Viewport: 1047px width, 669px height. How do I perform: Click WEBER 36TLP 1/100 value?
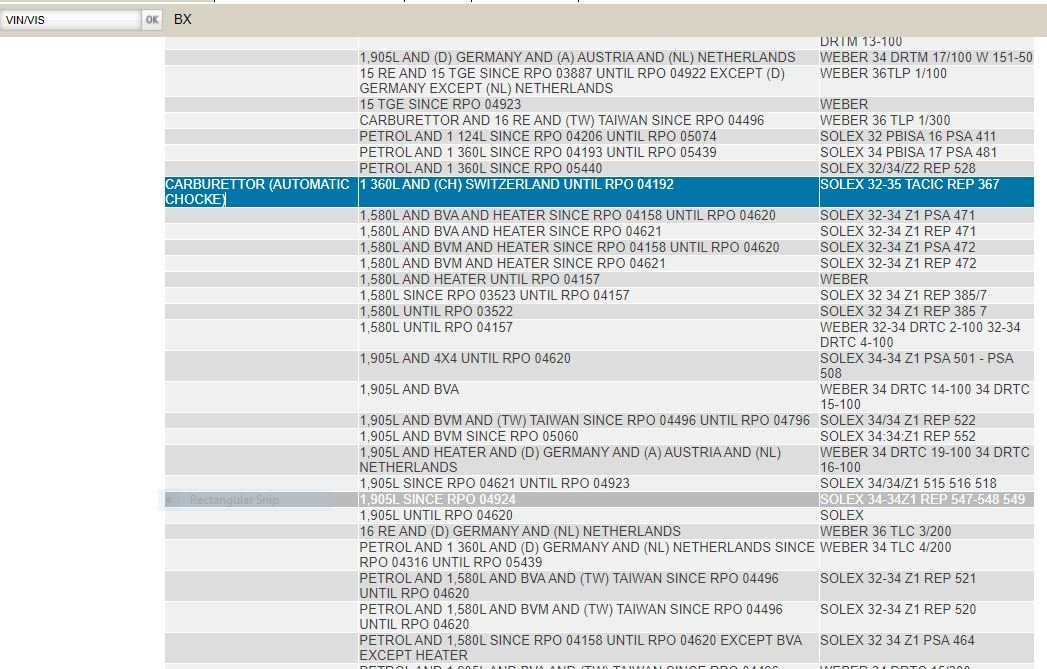[x=926, y=81]
